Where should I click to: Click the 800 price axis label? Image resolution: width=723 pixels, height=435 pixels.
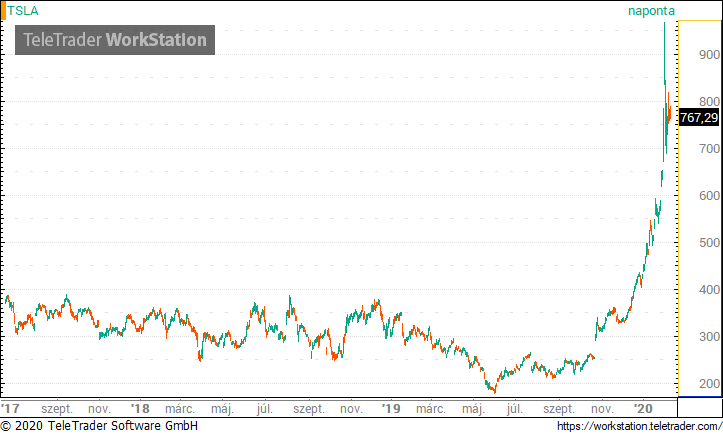pos(709,101)
